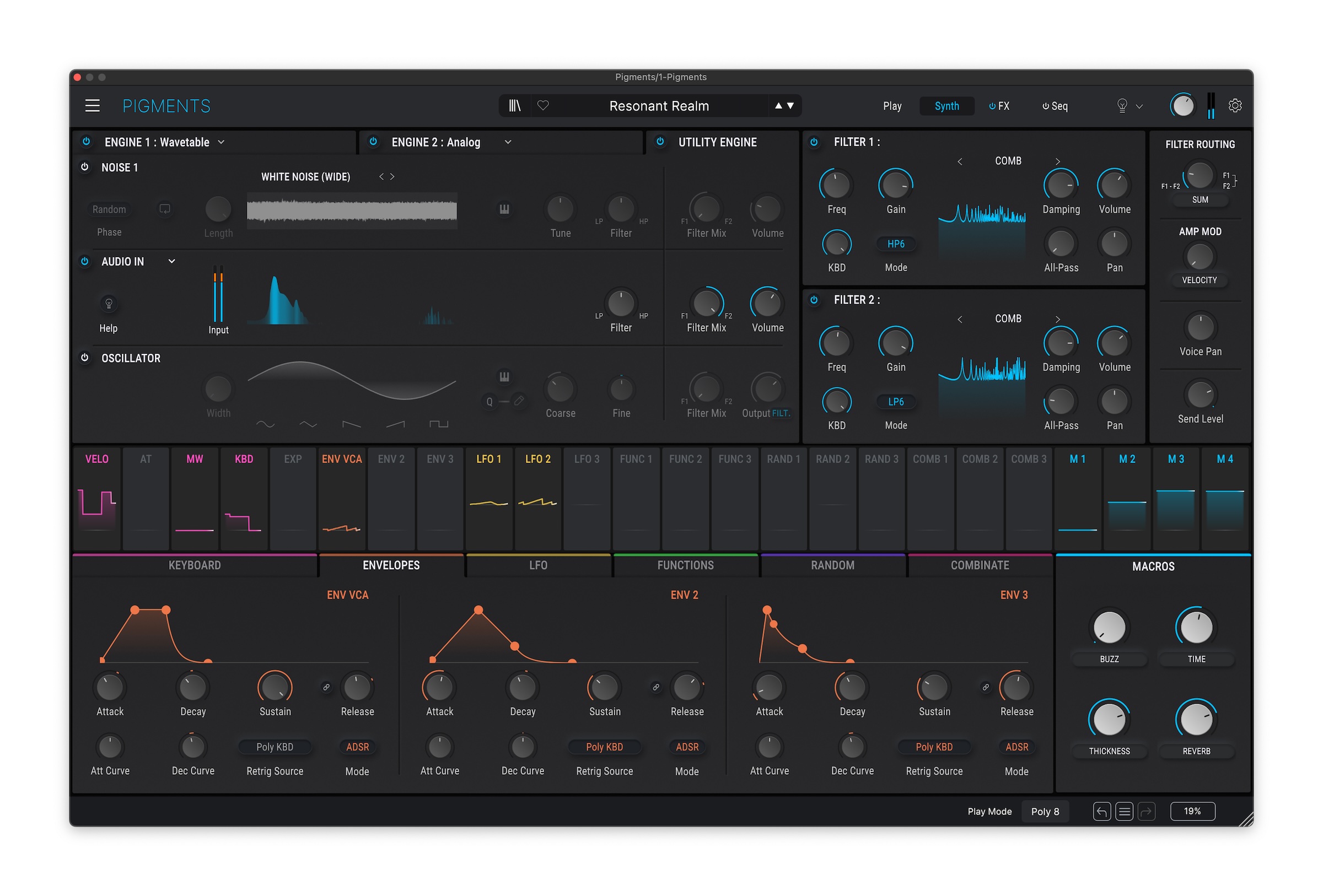This screenshot has height=896, width=1323.
Task: Toggle Utility Engine power button
Action: point(660,142)
